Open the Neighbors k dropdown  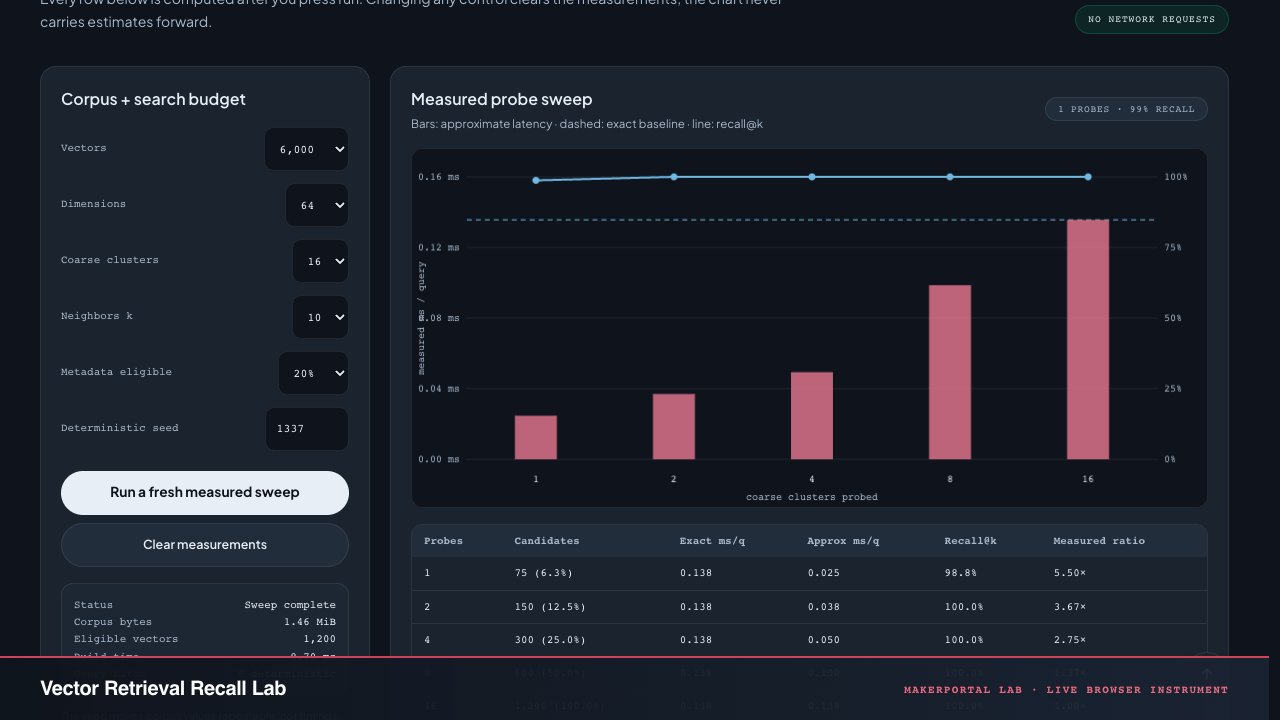point(320,317)
